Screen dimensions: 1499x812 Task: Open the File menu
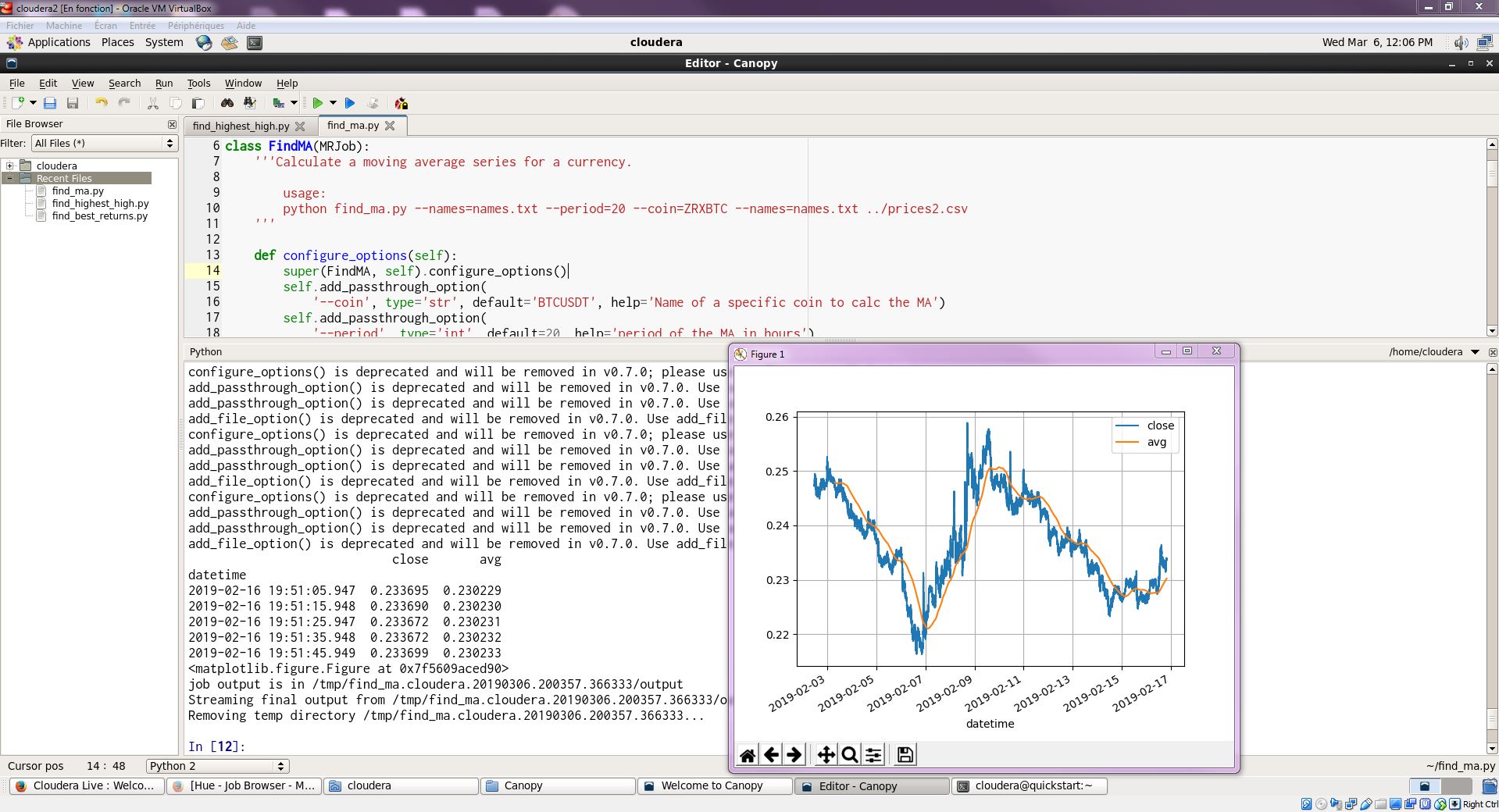16,84
